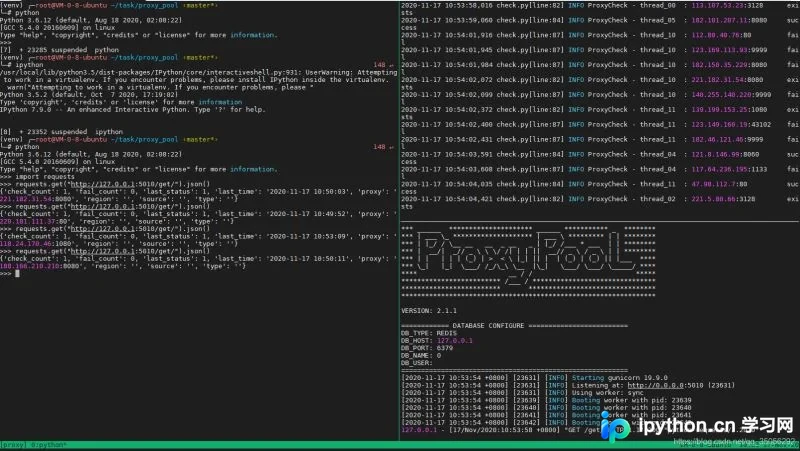Image resolution: width=800 pixels, height=451 pixels.
Task: Click the '10:53:58,016' log timestamp
Action: [470, 5]
